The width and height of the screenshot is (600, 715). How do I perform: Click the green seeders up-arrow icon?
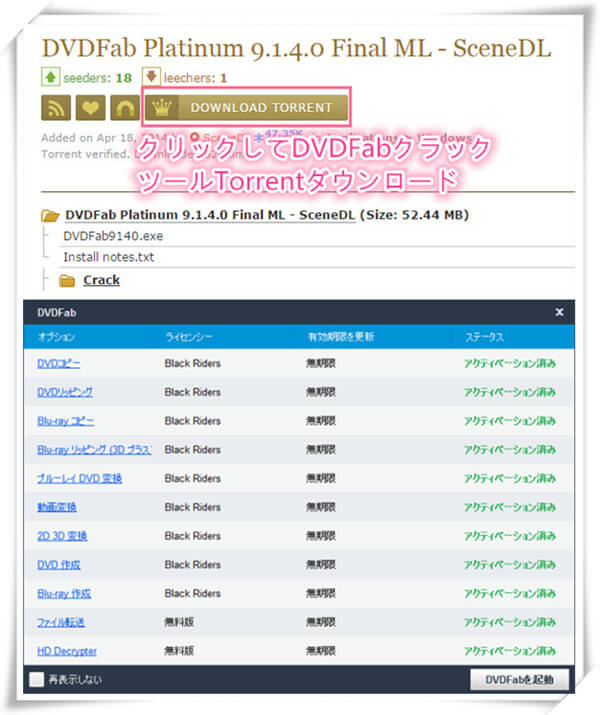tap(50, 77)
